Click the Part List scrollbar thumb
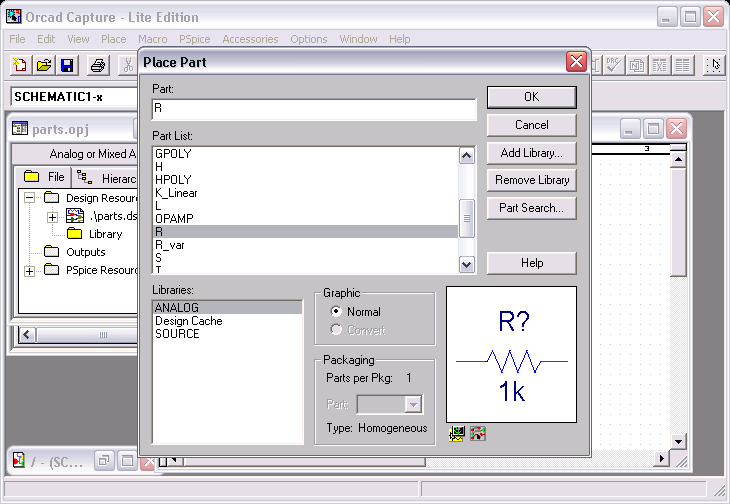 pos(466,218)
